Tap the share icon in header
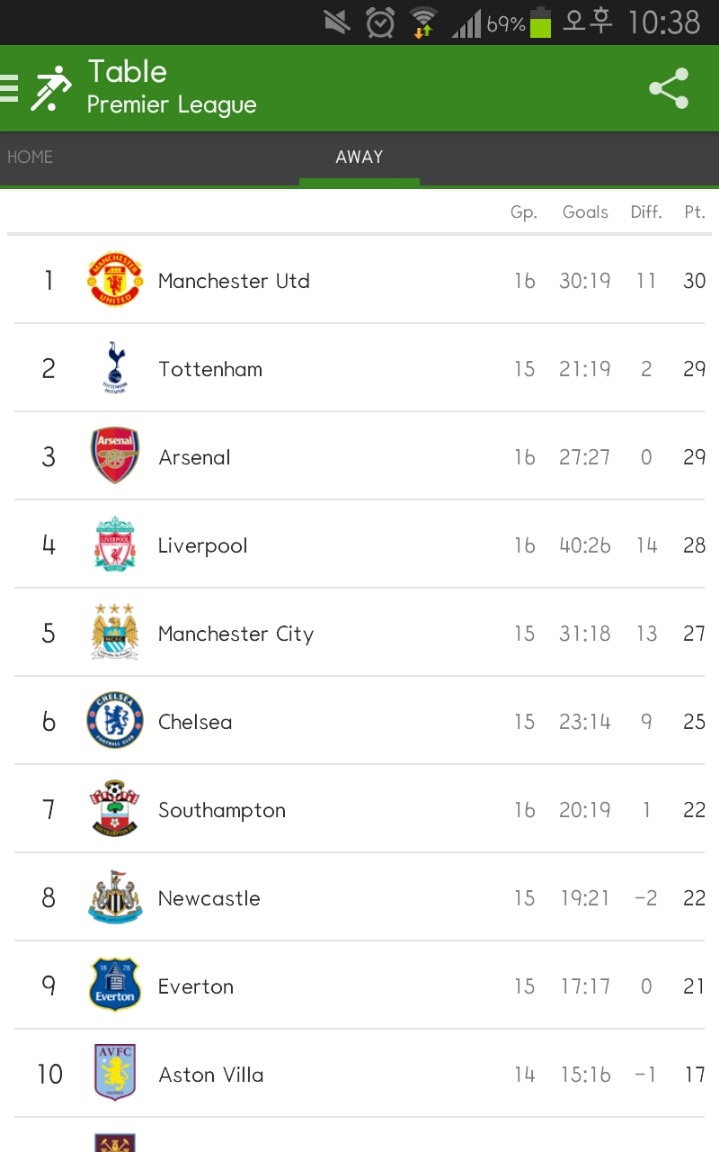The image size is (719, 1152). tap(669, 88)
